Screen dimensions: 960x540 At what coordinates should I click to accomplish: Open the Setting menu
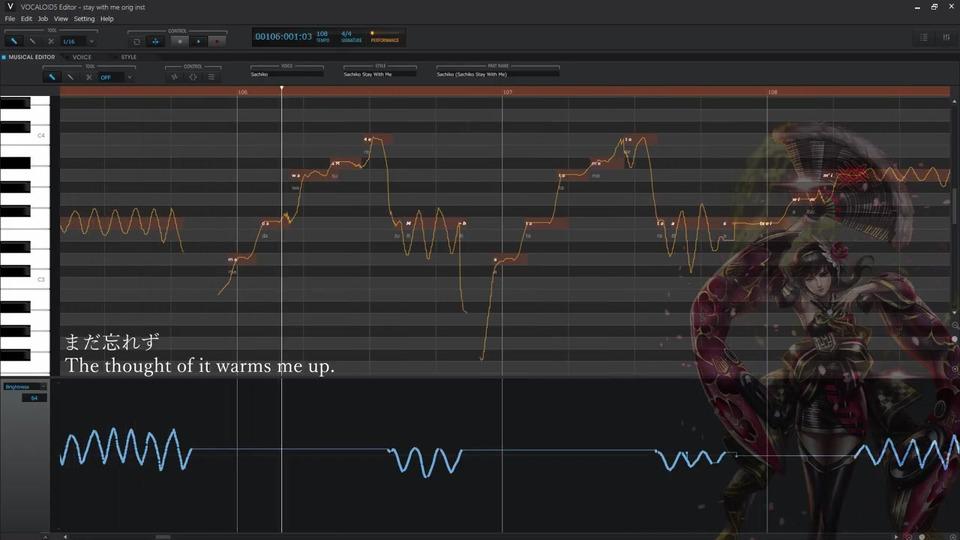(84, 19)
